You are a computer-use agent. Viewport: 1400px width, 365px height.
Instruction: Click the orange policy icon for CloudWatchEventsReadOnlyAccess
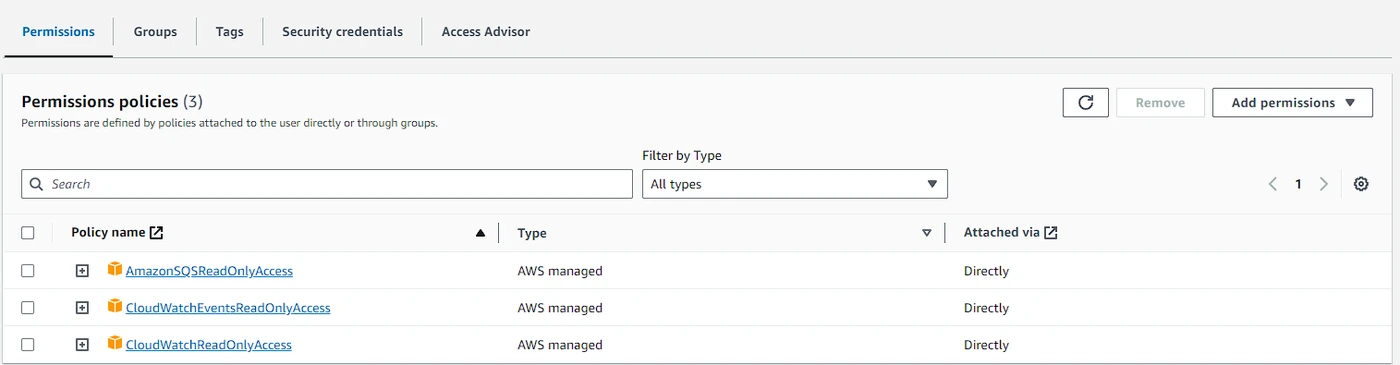click(x=115, y=307)
